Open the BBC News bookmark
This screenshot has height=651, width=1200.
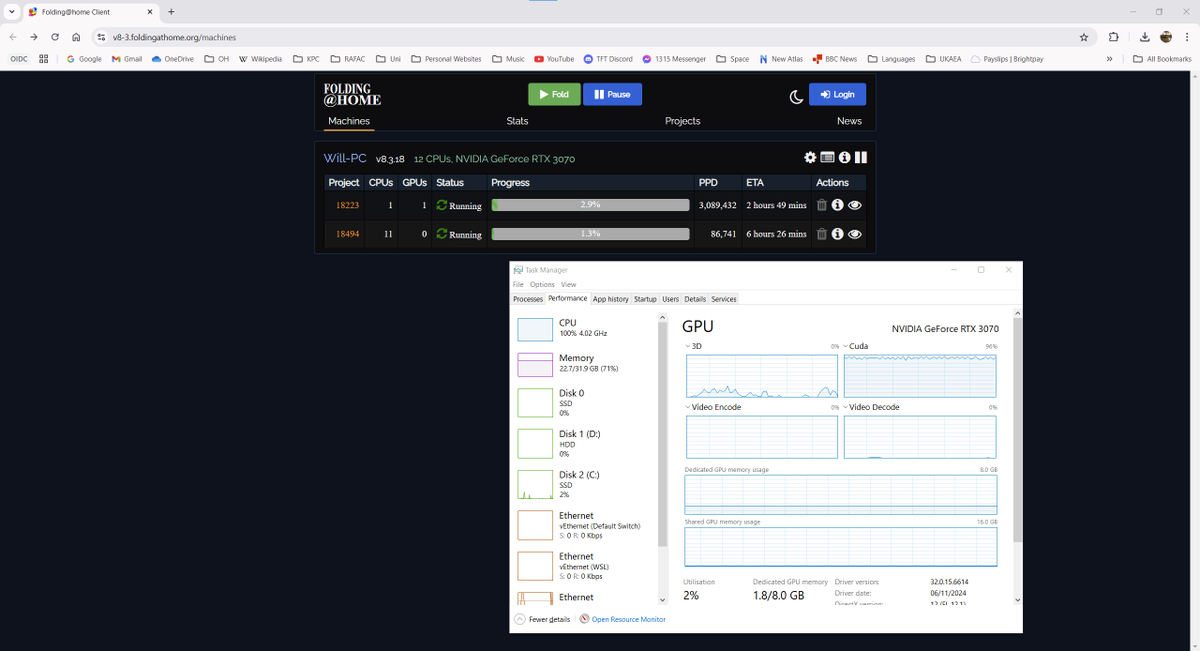835,59
